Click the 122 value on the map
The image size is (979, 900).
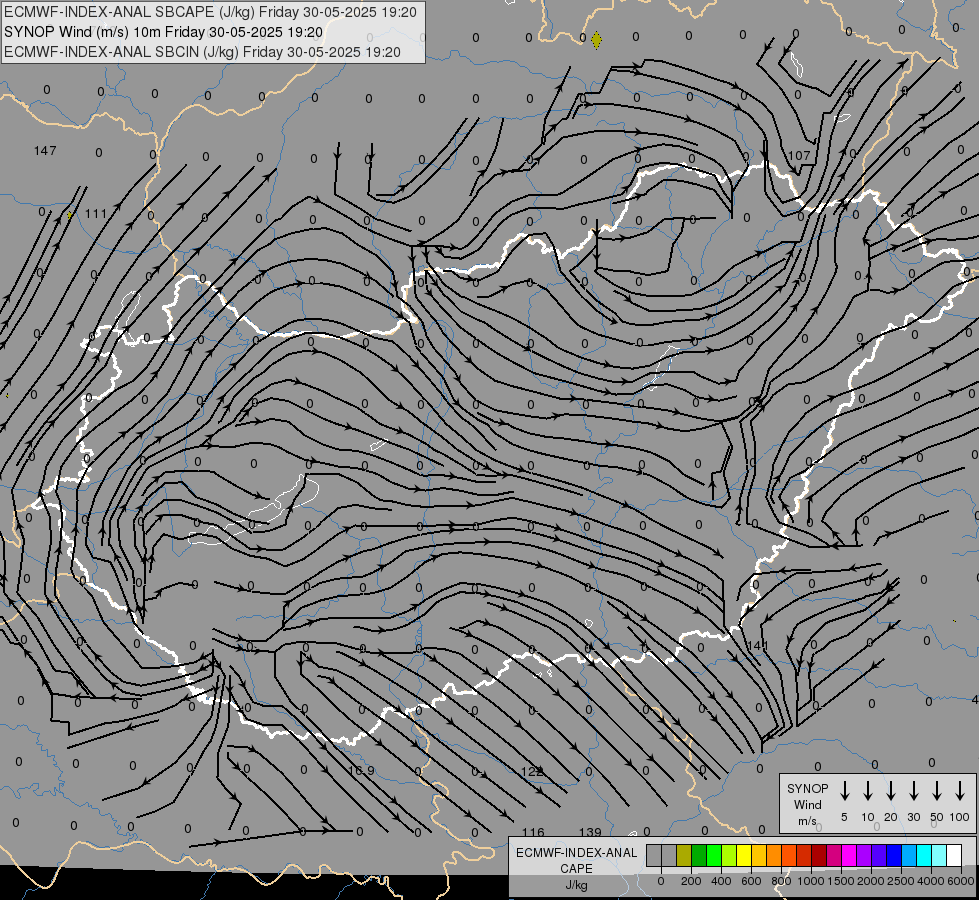[x=531, y=771]
